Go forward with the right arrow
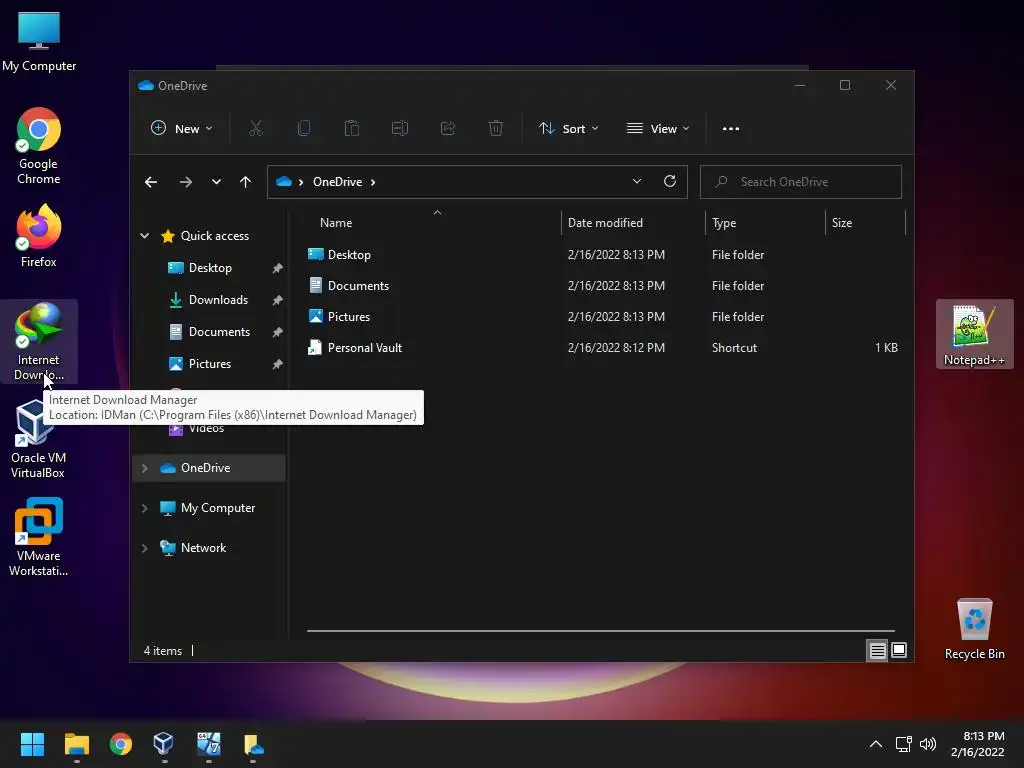Image resolution: width=1024 pixels, height=768 pixels. (x=185, y=182)
